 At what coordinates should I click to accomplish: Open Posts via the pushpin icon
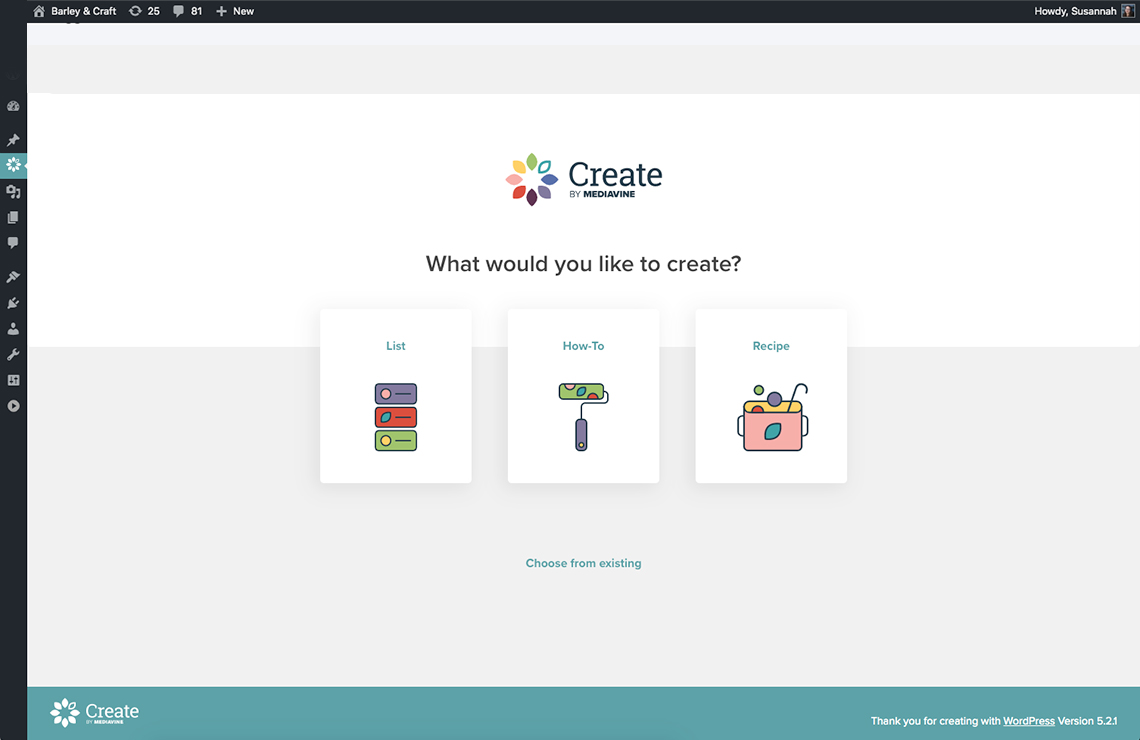pos(13,140)
